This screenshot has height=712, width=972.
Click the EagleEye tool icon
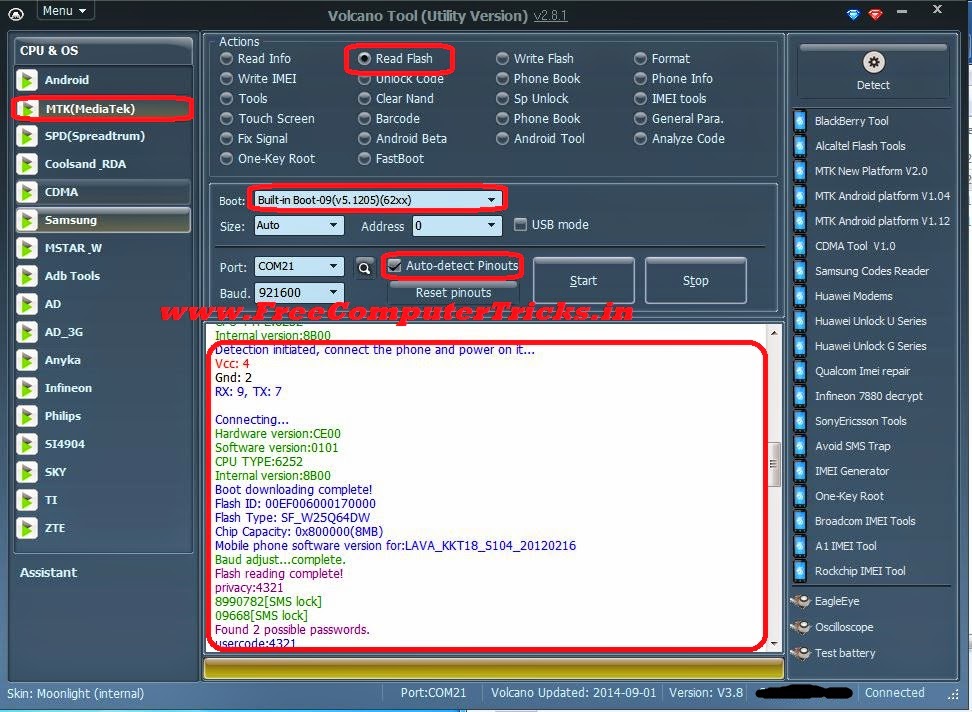pos(800,601)
